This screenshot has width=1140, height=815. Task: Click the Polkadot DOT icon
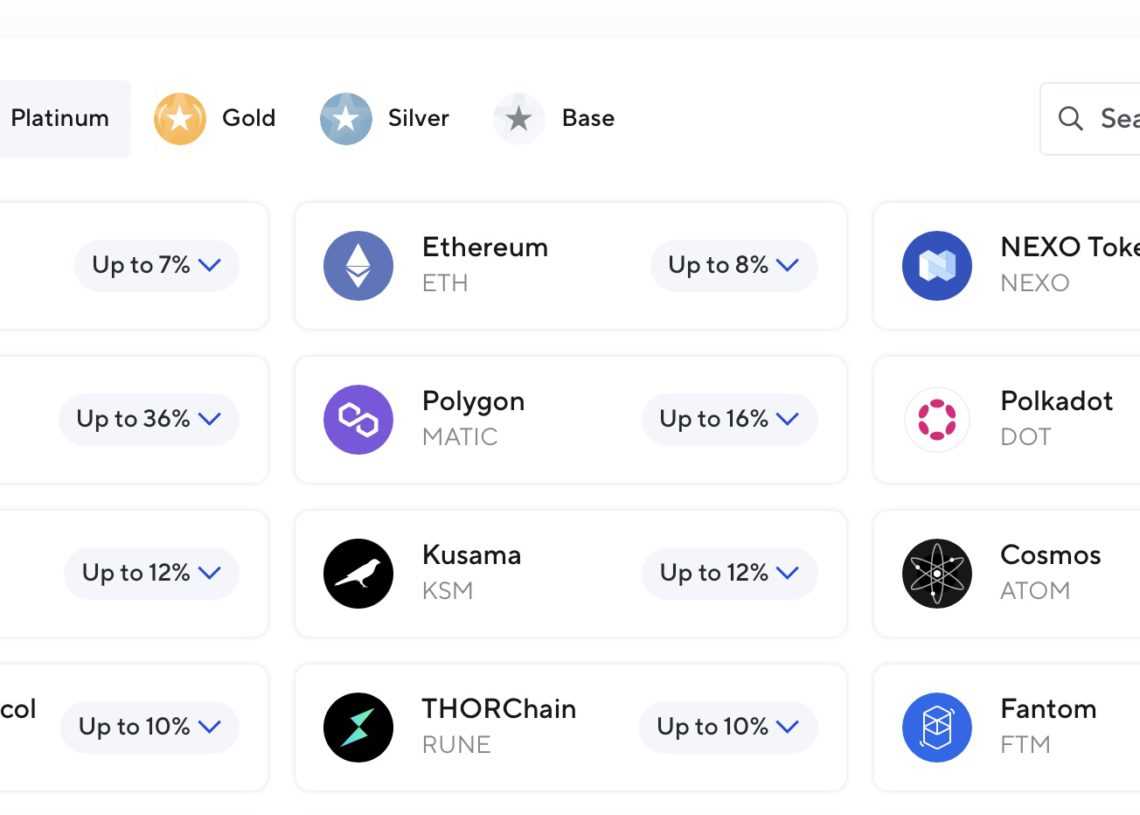[x=937, y=420]
